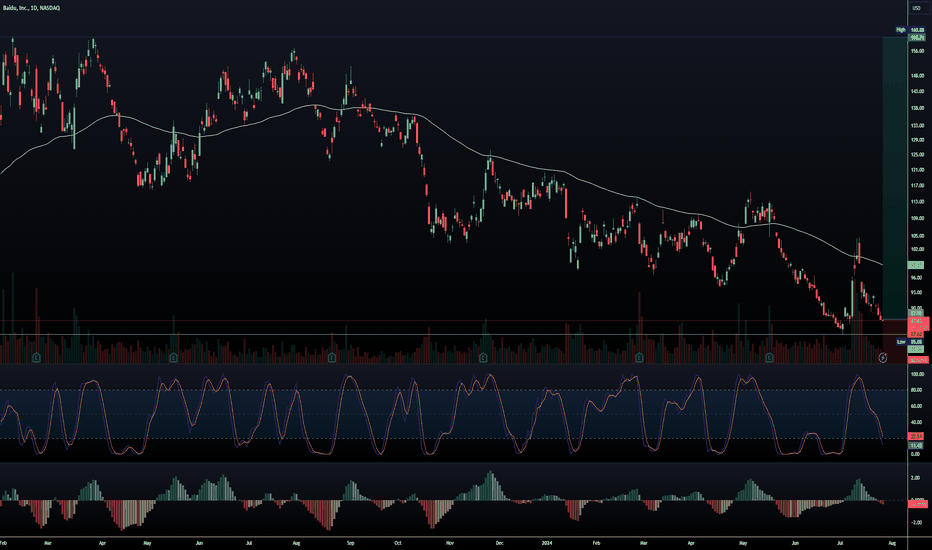Click the 148.00 price axis value
932x550 pixels.
tap(917, 76)
